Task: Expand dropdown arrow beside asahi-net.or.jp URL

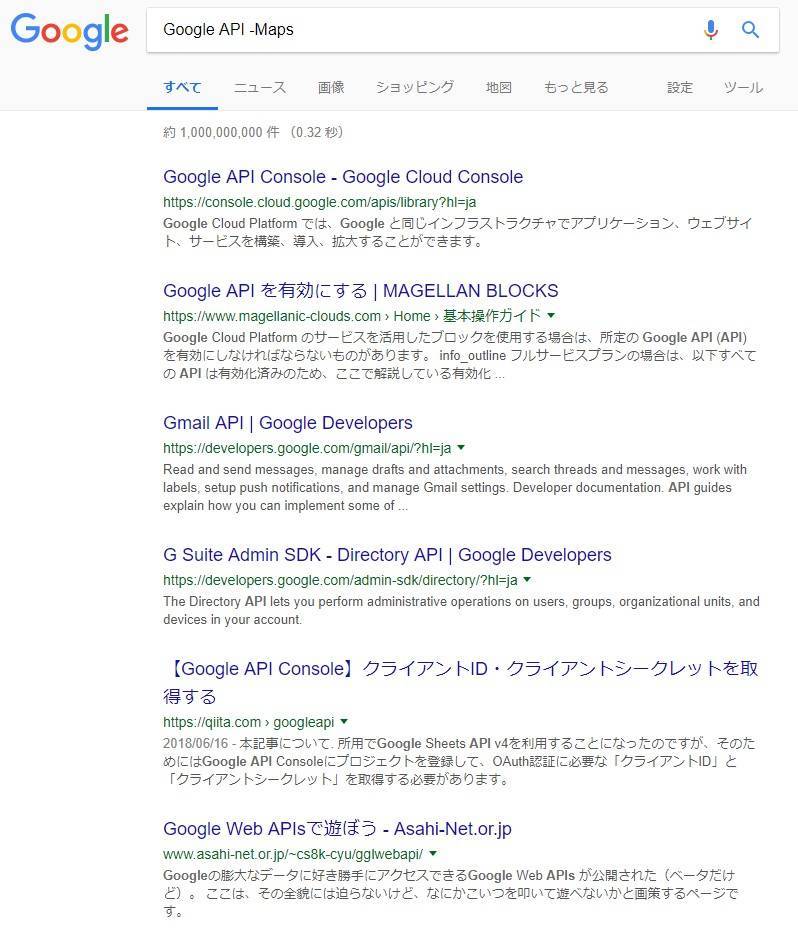Action: point(433,853)
